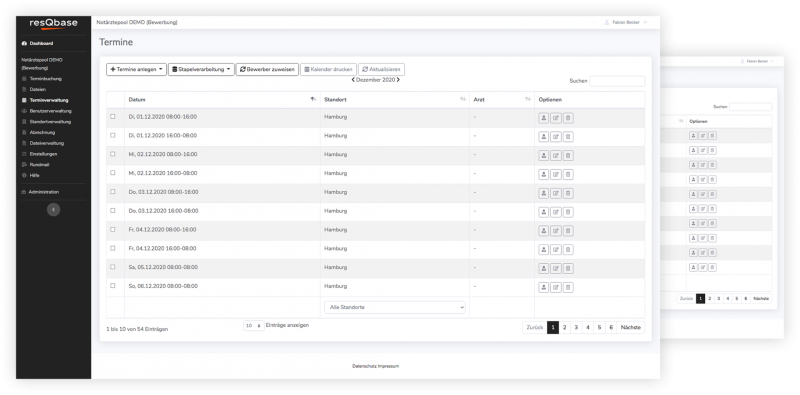Open the Fabian Becker user menu
Image resolution: width=800 pixels, height=395 pixels.
[x=626, y=22]
